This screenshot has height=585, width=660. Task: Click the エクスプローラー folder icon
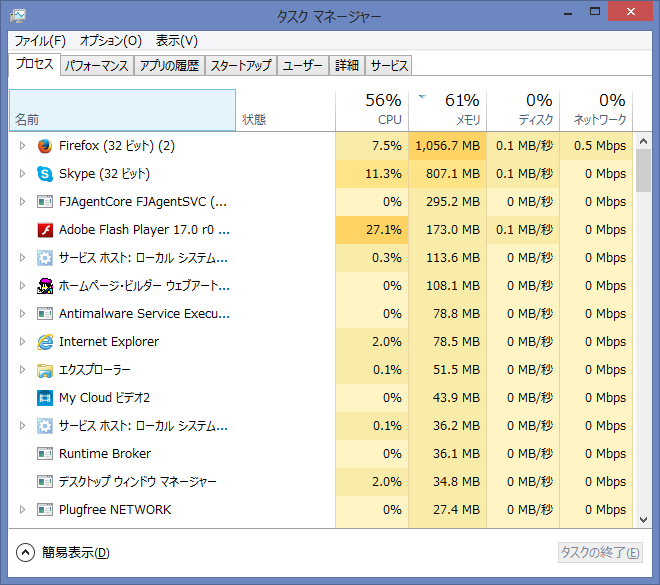[45, 370]
